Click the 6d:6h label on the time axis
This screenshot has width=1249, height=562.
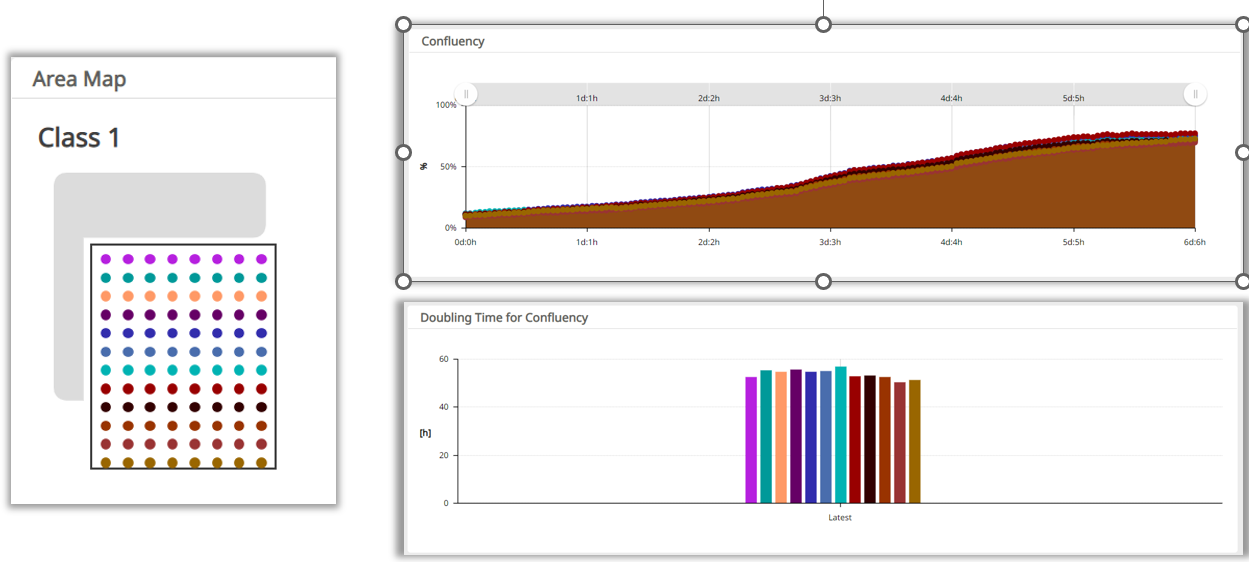coord(1194,241)
